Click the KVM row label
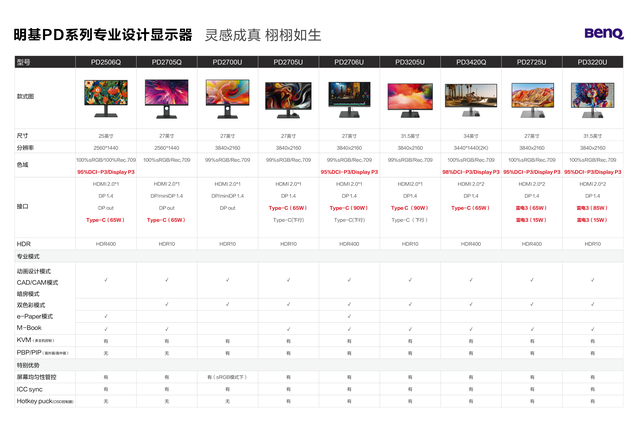Viewport: 640px width, 424px height. [x=36, y=340]
